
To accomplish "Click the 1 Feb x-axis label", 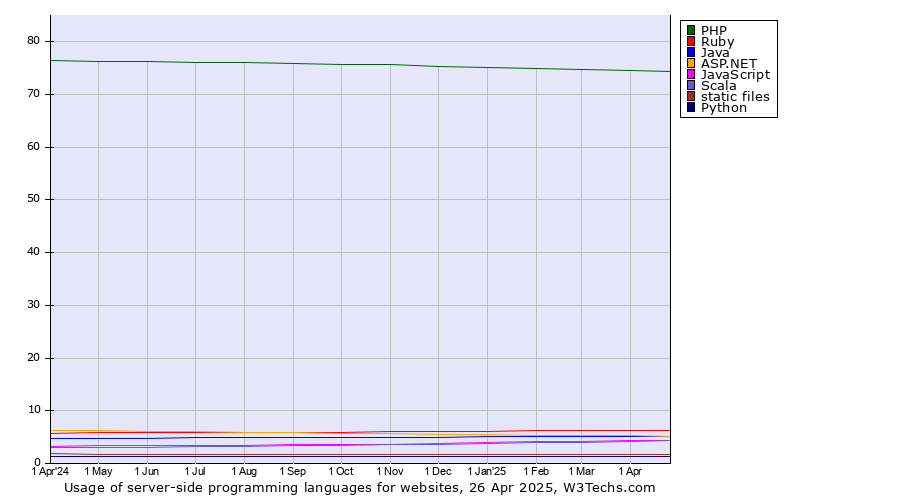I will tap(536, 471).
